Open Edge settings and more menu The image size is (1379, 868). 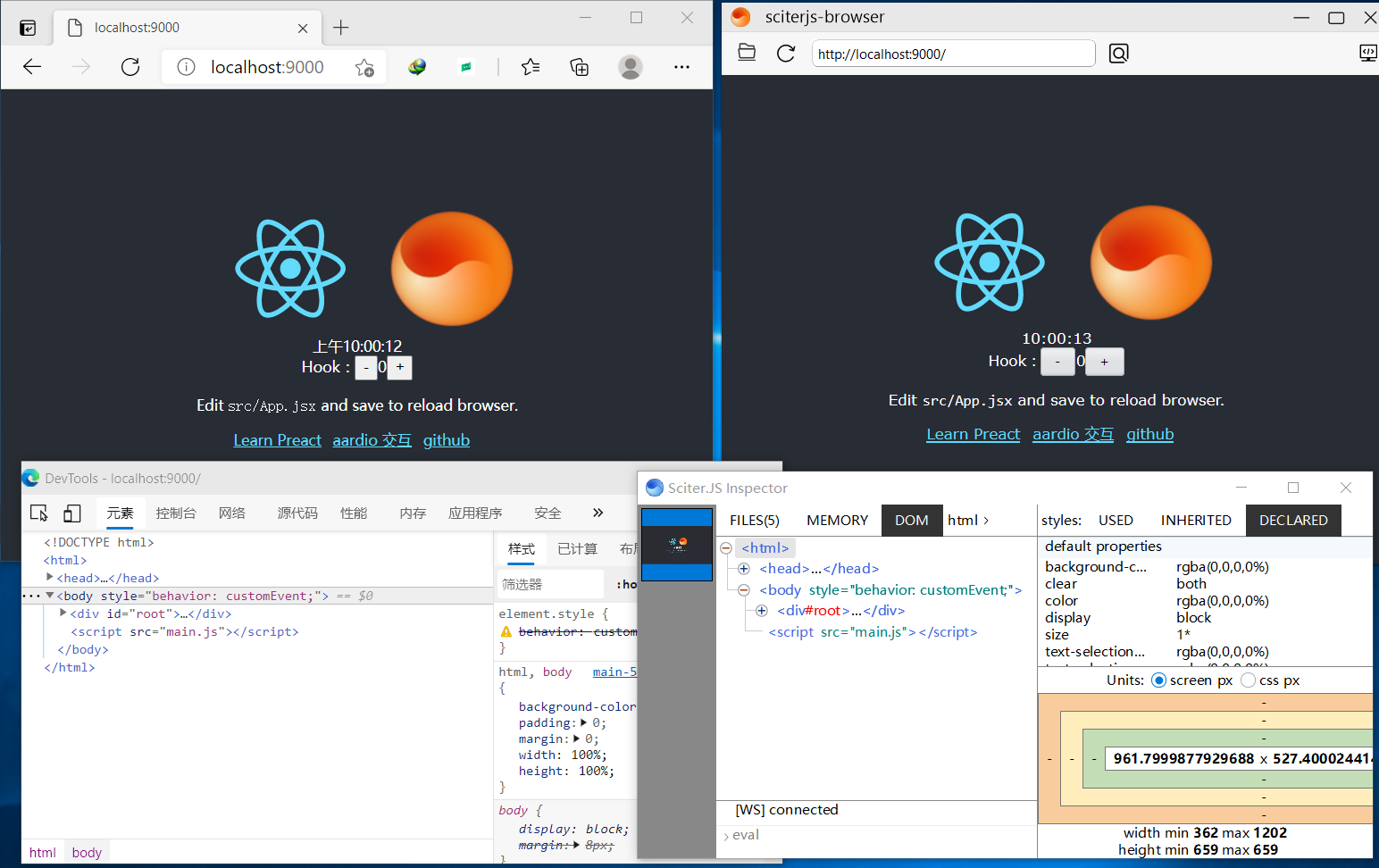[x=681, y=67]
